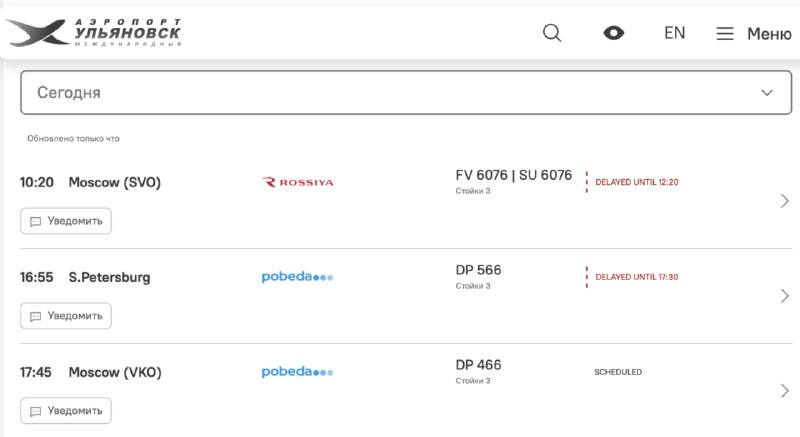
Task: Click the Rossiya airline logo
Action: (297, 183)
